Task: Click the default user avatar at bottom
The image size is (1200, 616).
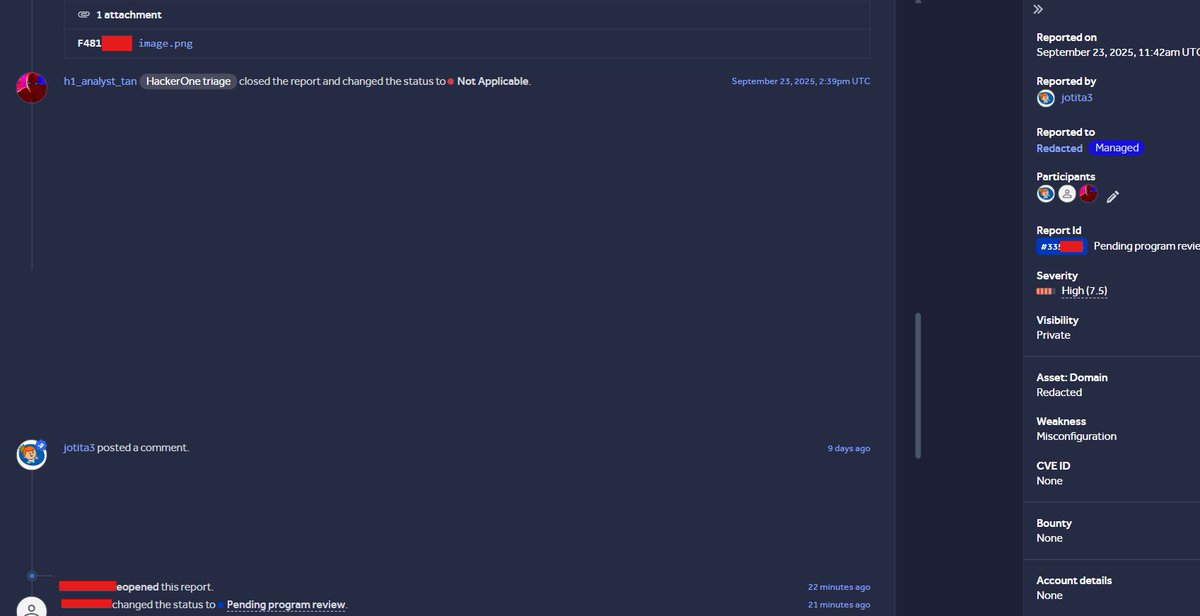Action: 32,608
